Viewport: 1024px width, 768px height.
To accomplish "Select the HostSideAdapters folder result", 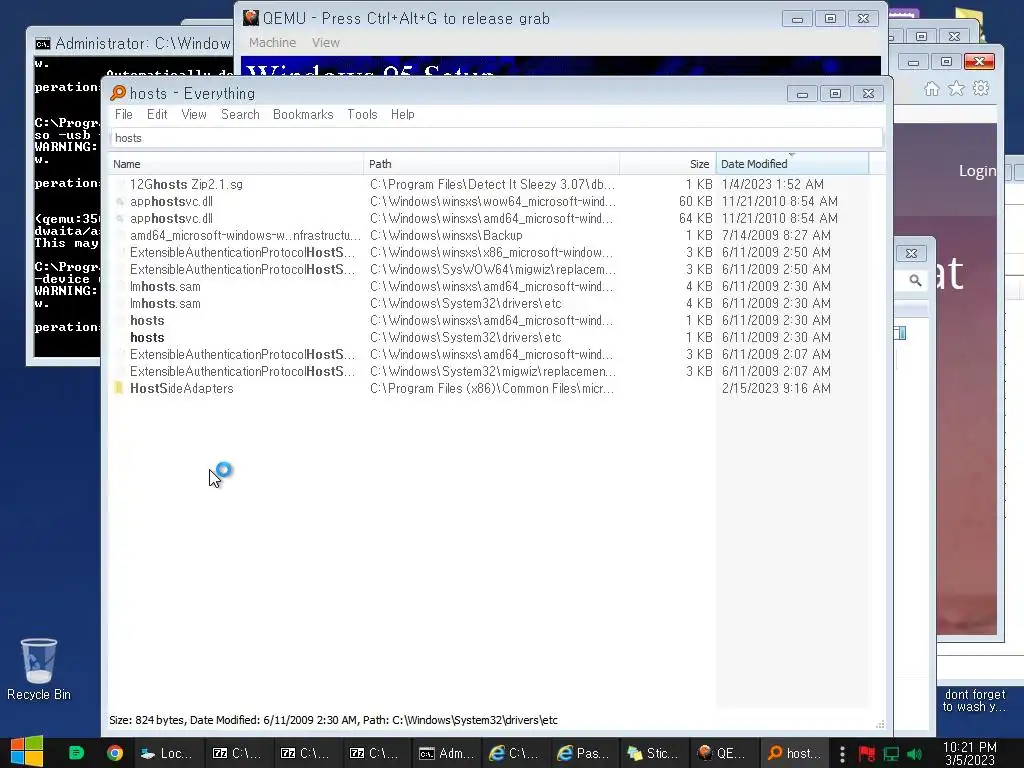I will 182,389.
